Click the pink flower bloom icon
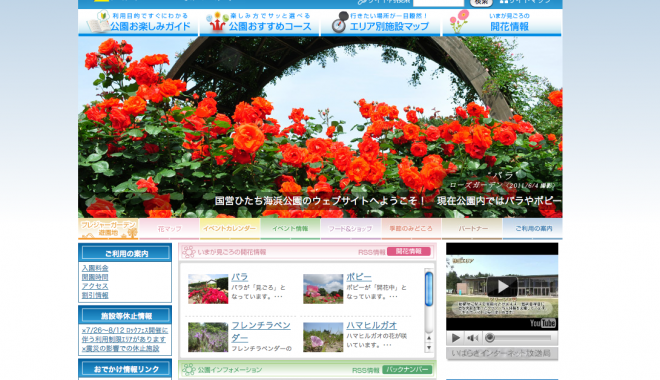 [x=459, y=21]
